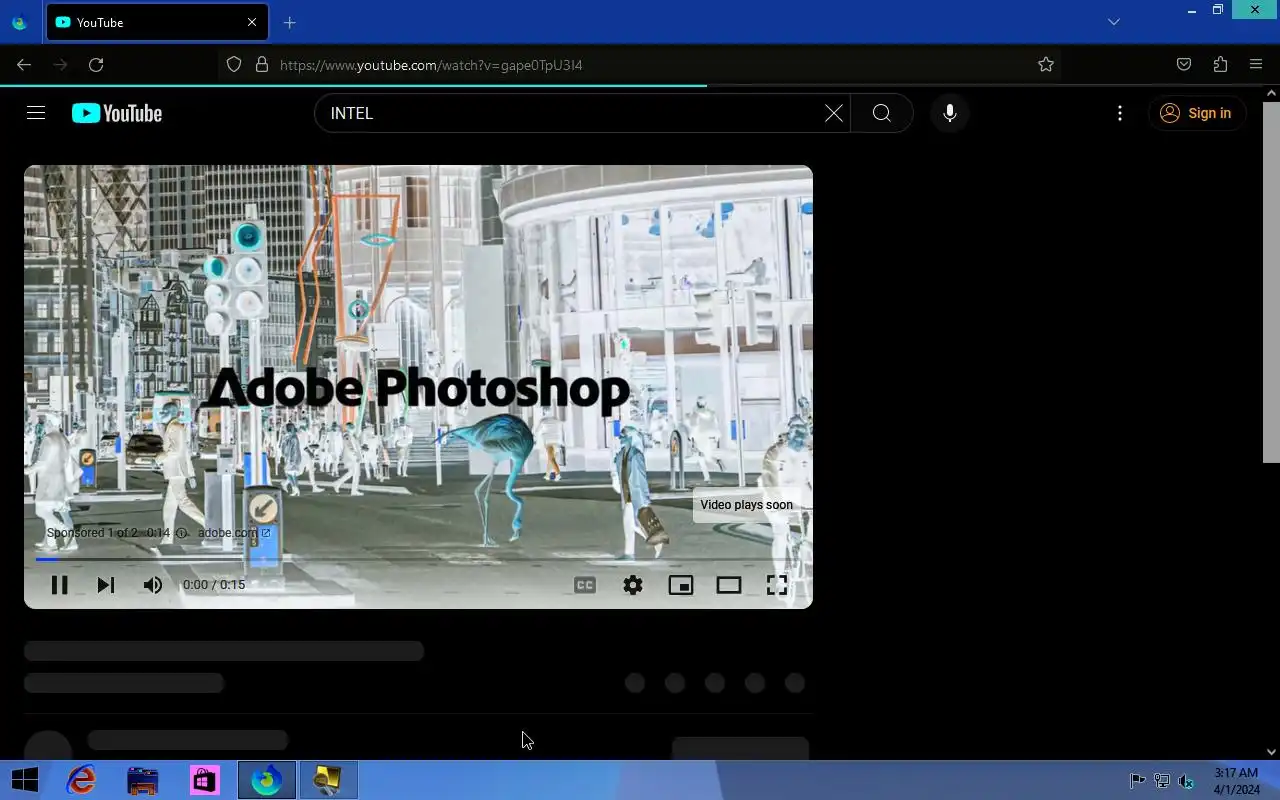Switch to miniplayer mode

[681, 585]
